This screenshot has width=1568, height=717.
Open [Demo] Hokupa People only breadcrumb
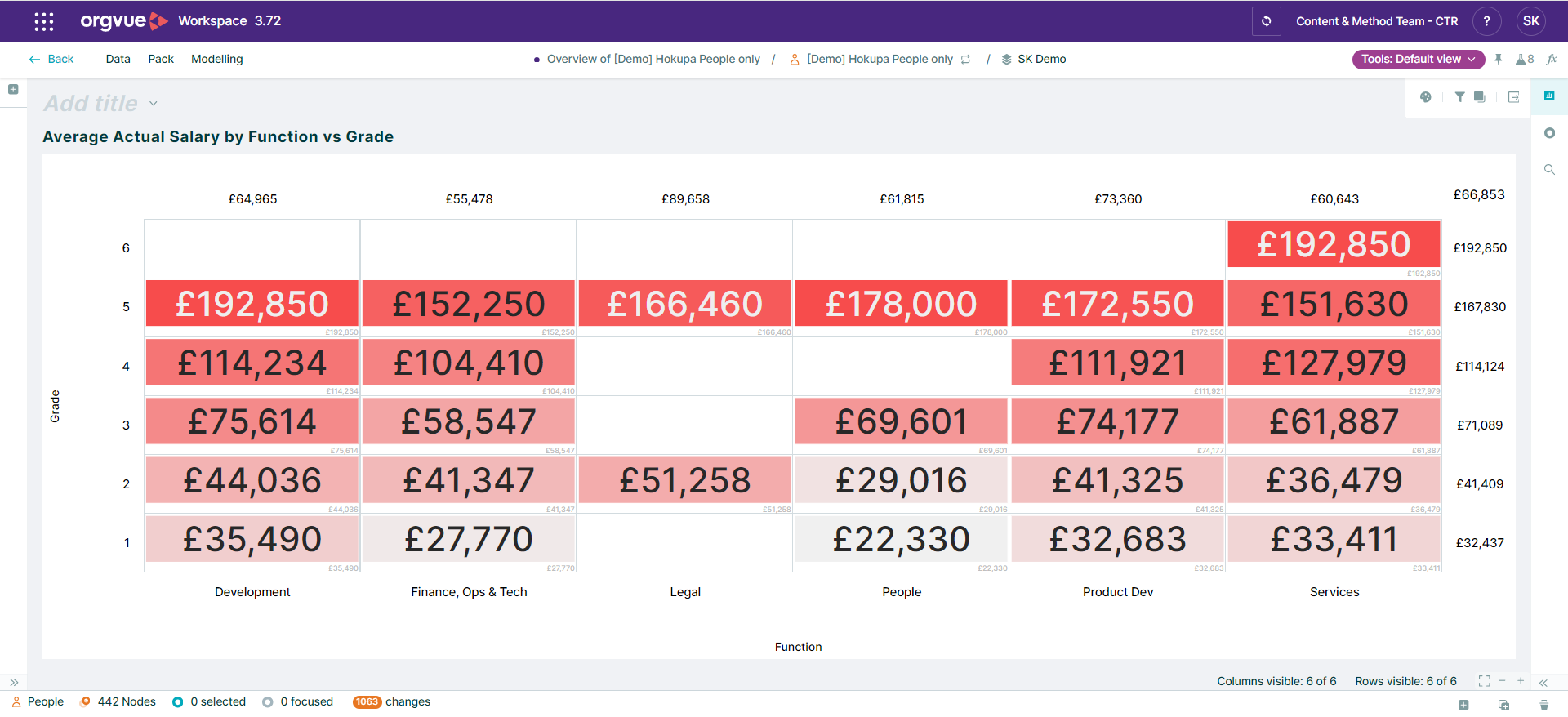coord(880,59)
